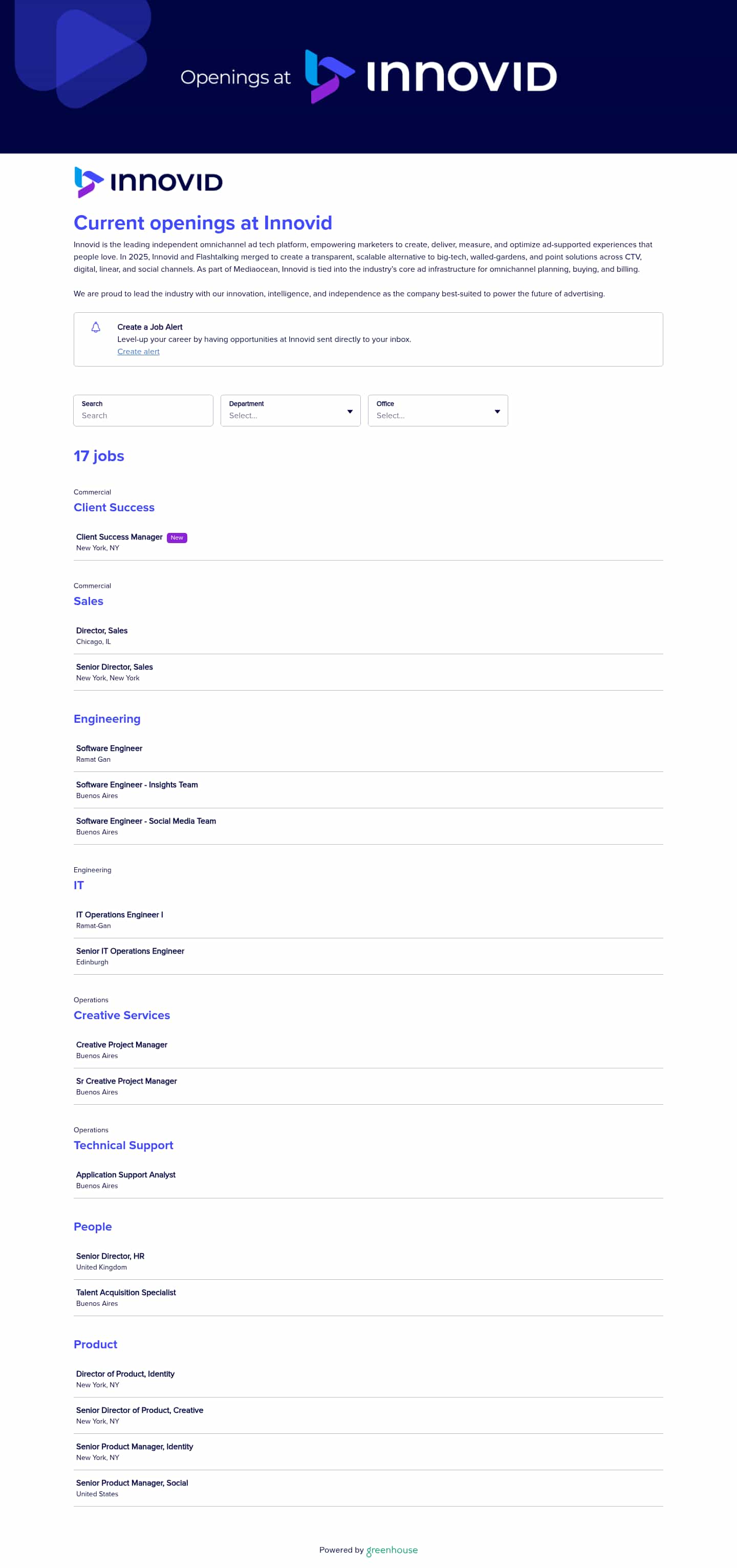The image size is (737, 1568).
Task: Click the People department heading
Action: click(93, 1227)
